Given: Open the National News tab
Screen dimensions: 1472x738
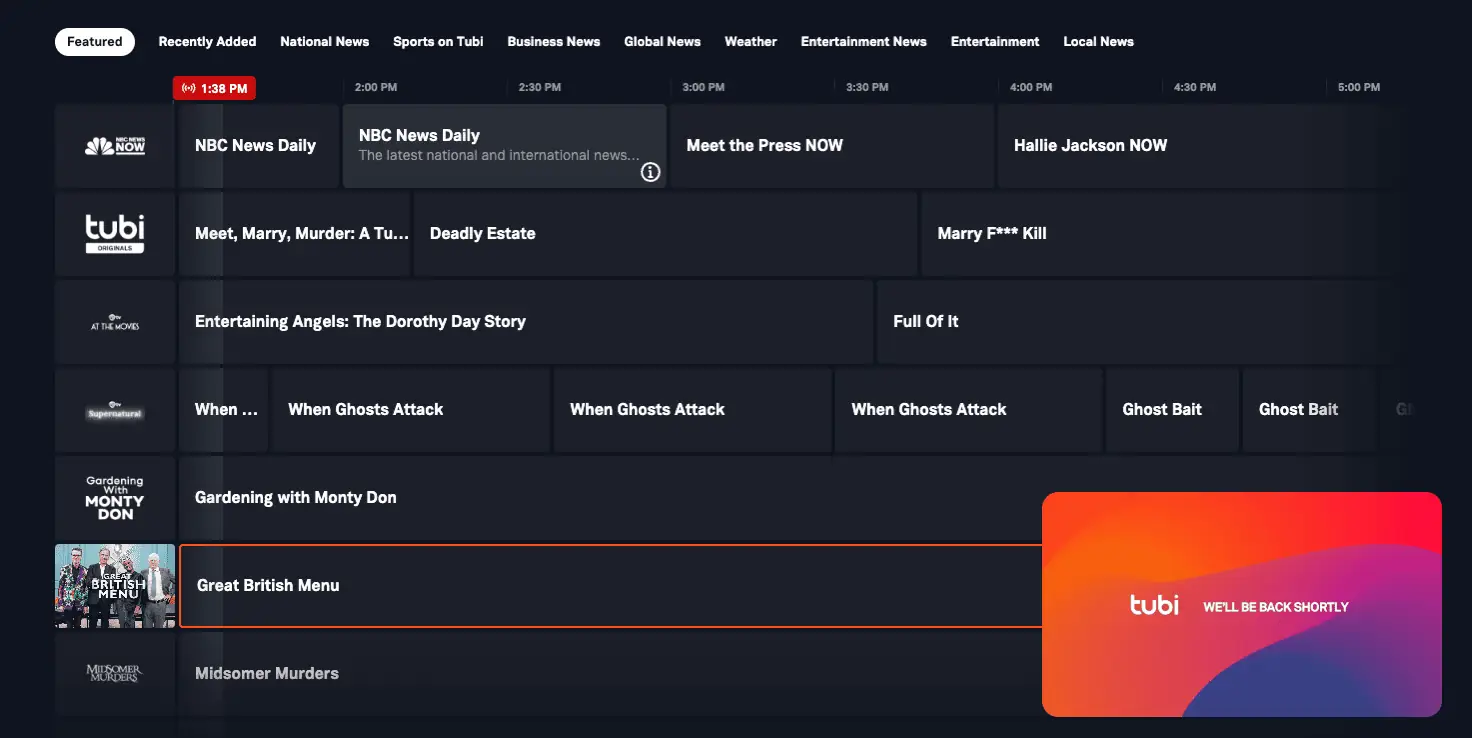Looking at the screenshot, I should [325, 42].
